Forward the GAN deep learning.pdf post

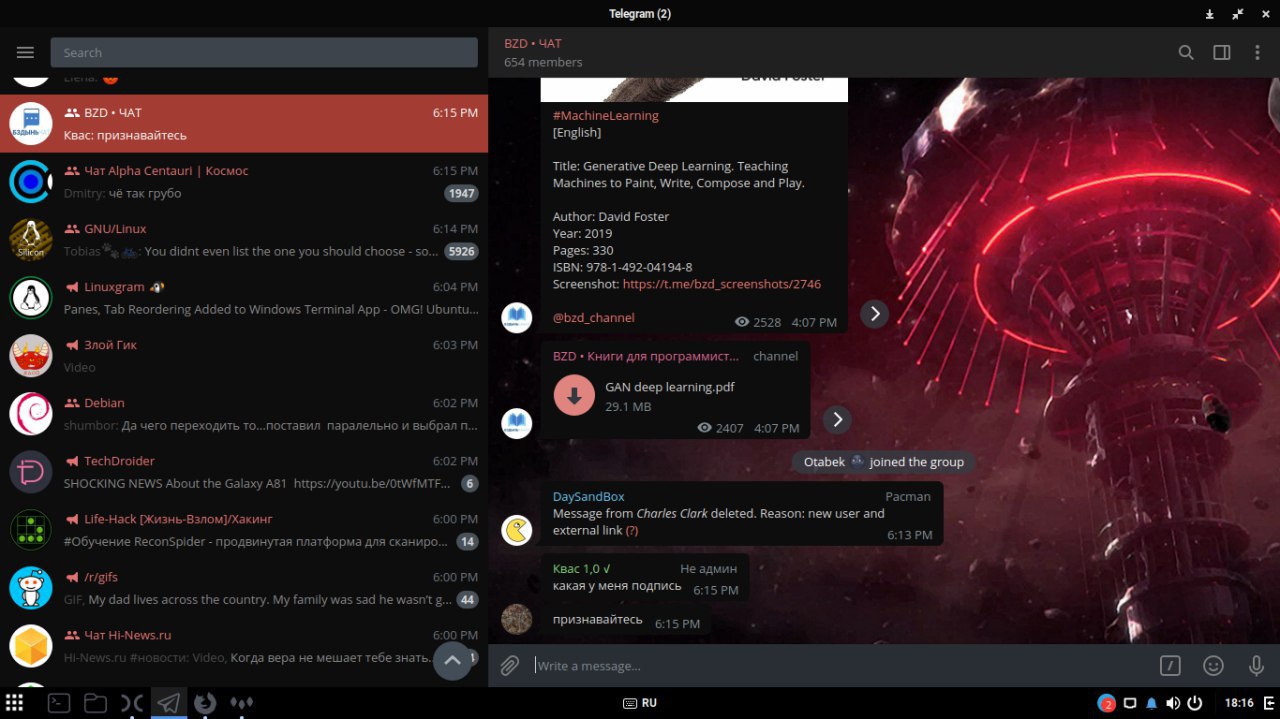(x=837, y=420)
